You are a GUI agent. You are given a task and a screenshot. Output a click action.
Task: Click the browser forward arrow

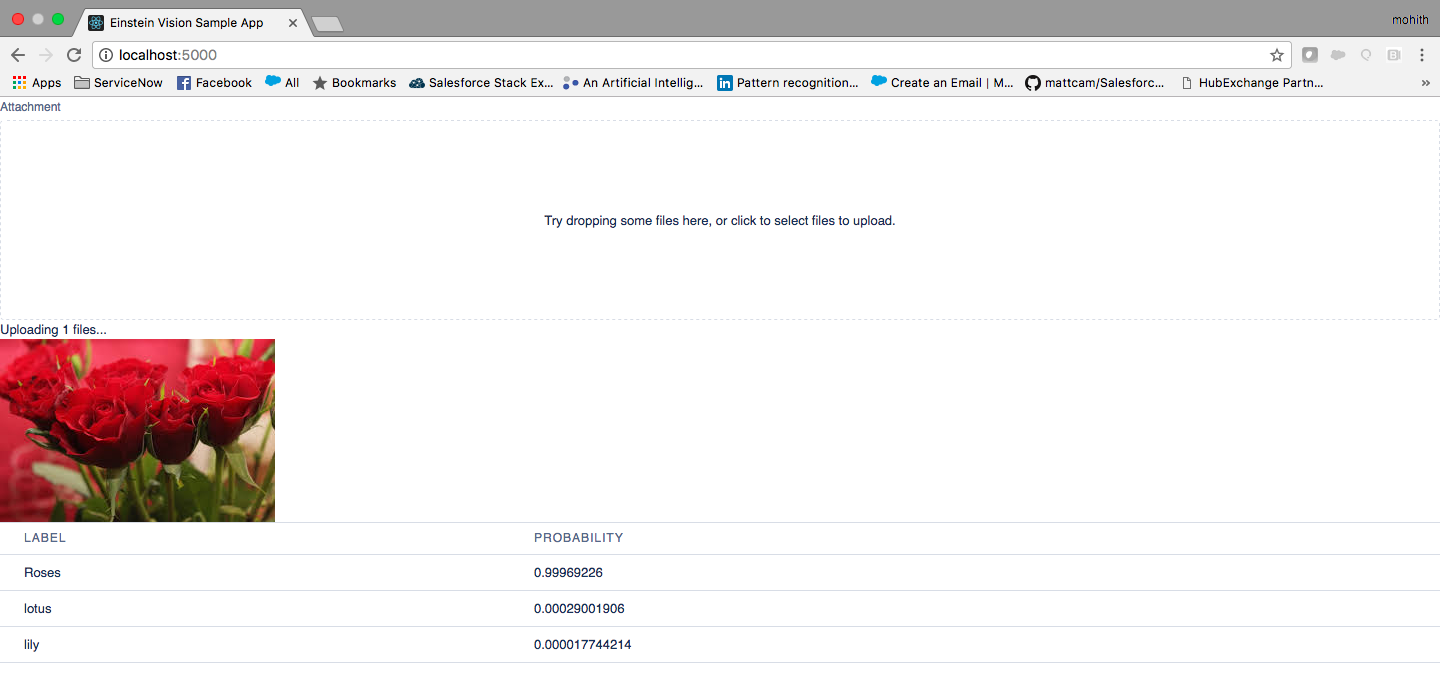(x=45, y=55)
